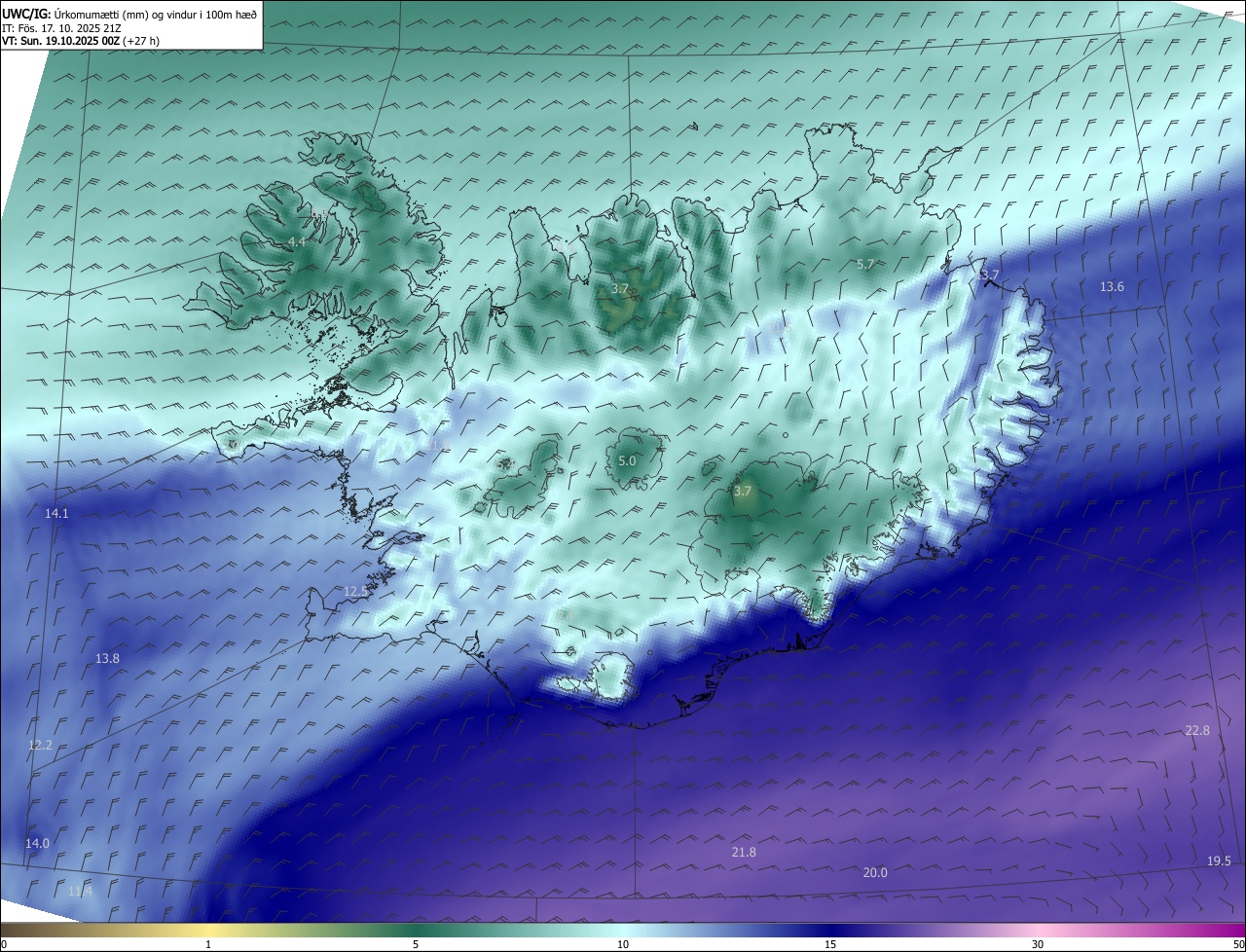Image resolution: width=1246 pixels, height=952 pixels.
Task: Click the 22.8 value in the purple area
Action: click(1197, 730)
